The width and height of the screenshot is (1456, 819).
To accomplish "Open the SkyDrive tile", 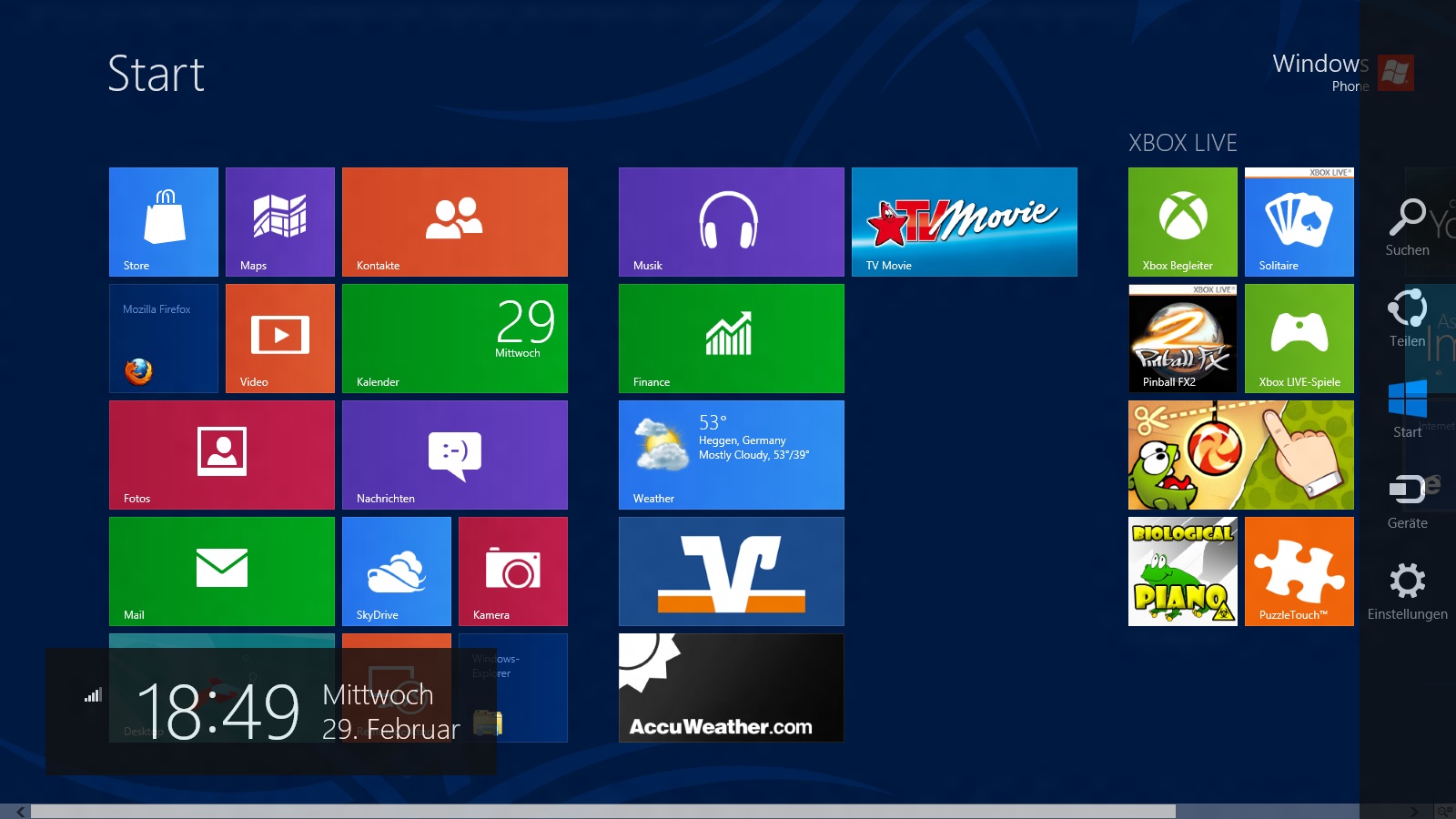I will [397, 571].
